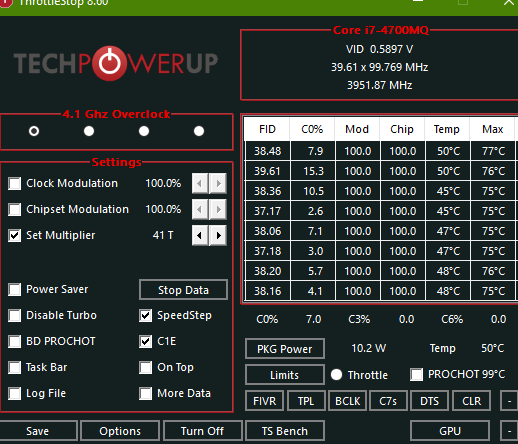Click the Throttle indicator circle
Image resolution: width=518 pixels, height=444 pixels.
[336, 375]
